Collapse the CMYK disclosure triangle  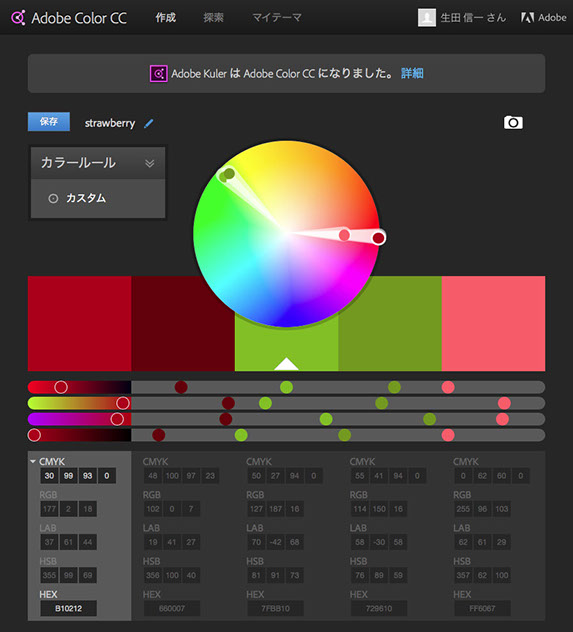33,462
